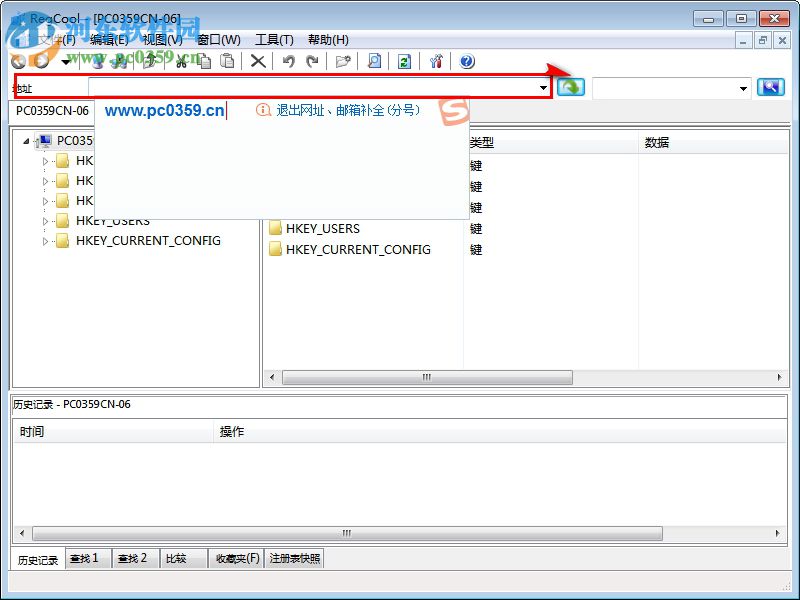Click the connect network registry icon

pos(97,61)
